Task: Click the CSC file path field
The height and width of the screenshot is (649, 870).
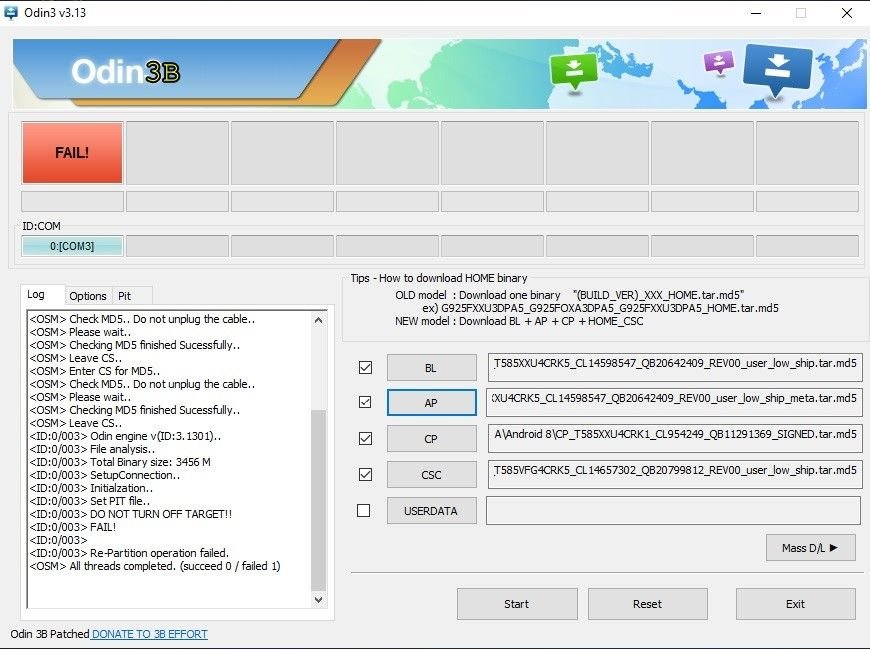Action: pos(675,475)
